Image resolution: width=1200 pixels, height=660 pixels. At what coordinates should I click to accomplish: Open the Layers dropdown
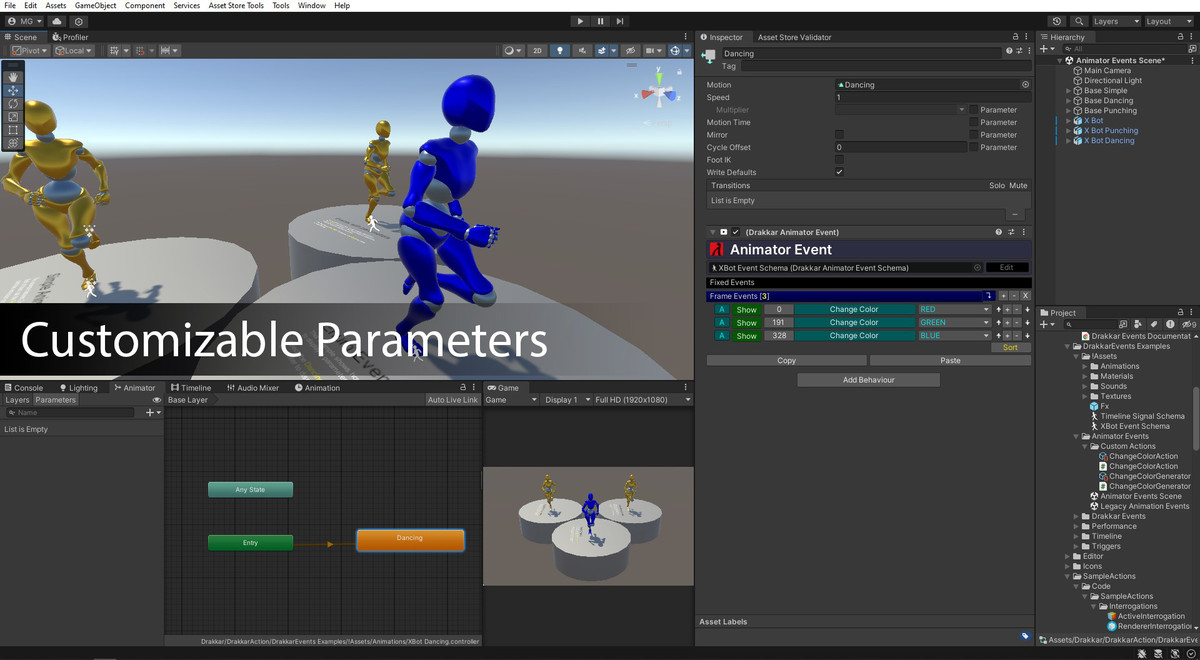[x=1116, y=21]
